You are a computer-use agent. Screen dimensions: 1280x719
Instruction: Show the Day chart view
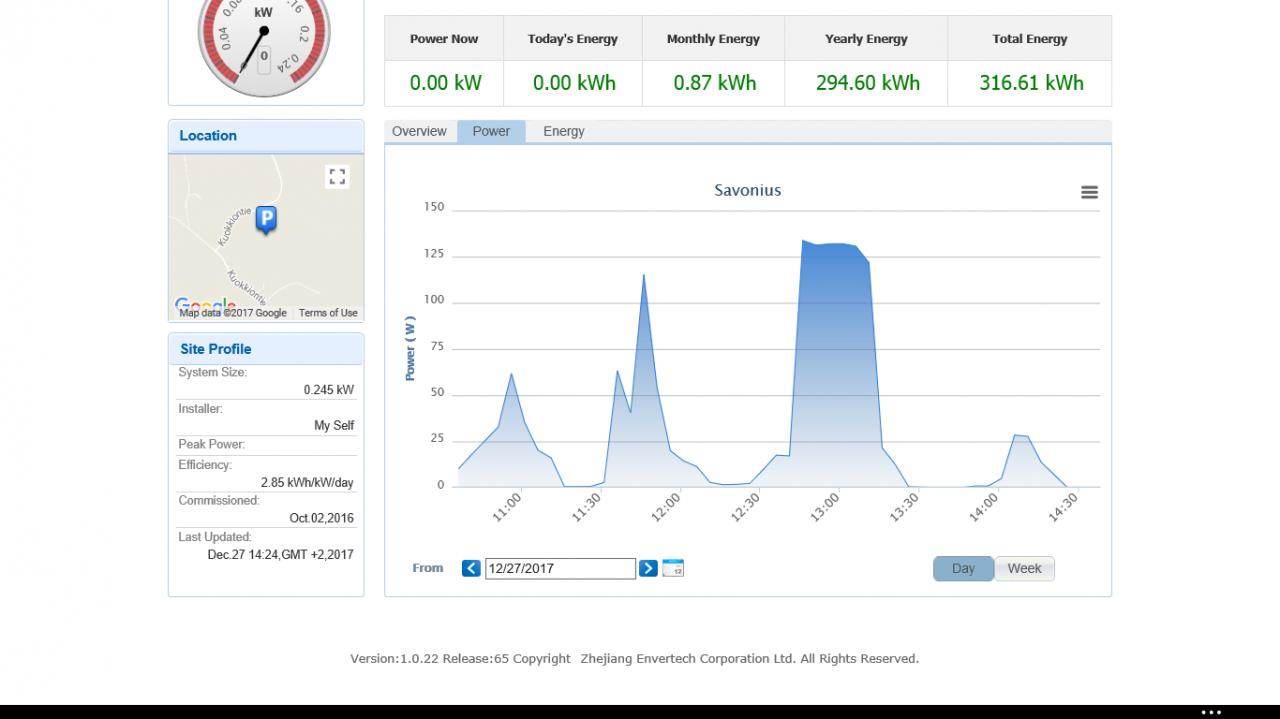pyautogui.click(x=963, y=568)
